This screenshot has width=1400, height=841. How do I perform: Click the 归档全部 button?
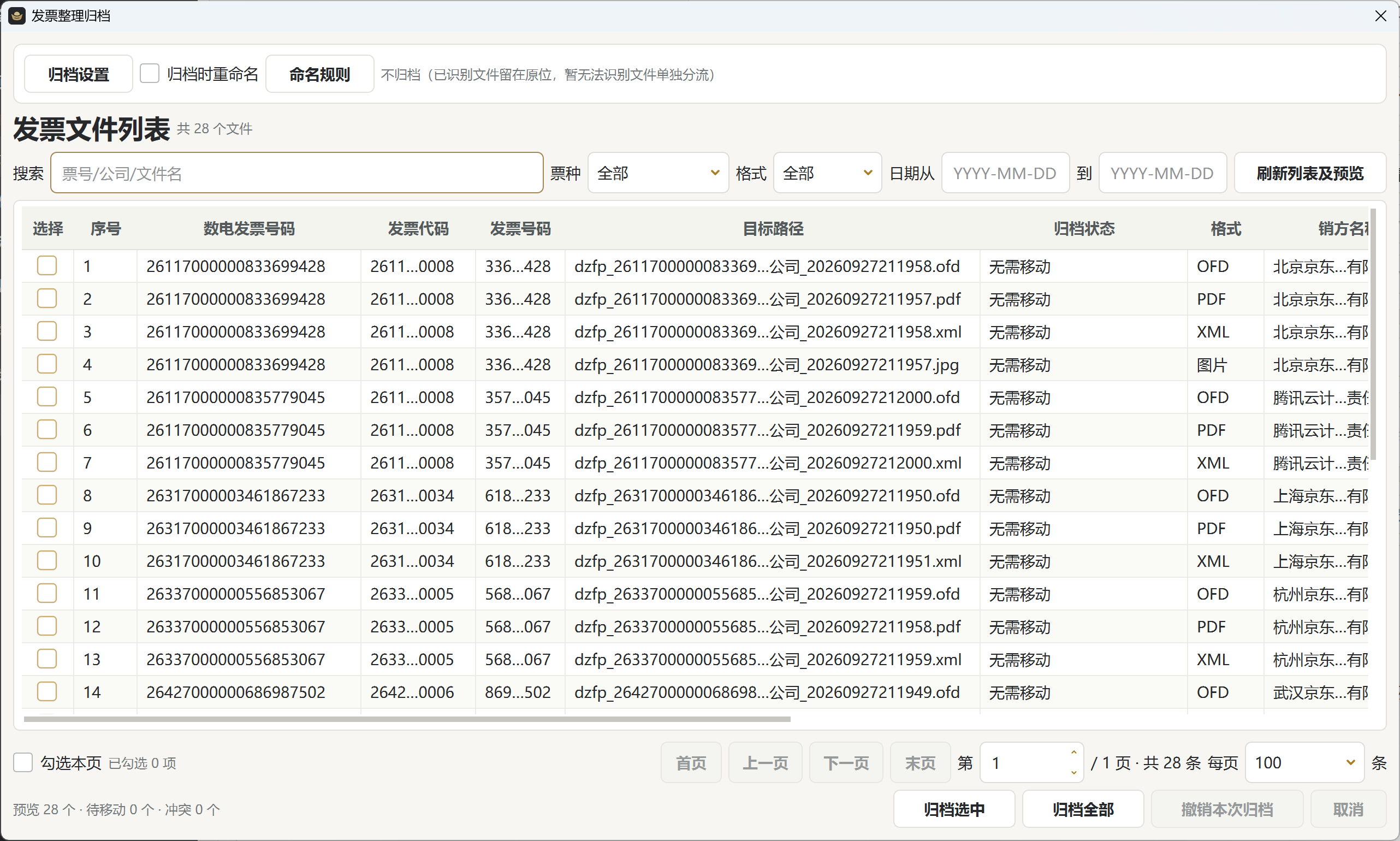(1083, 809)
